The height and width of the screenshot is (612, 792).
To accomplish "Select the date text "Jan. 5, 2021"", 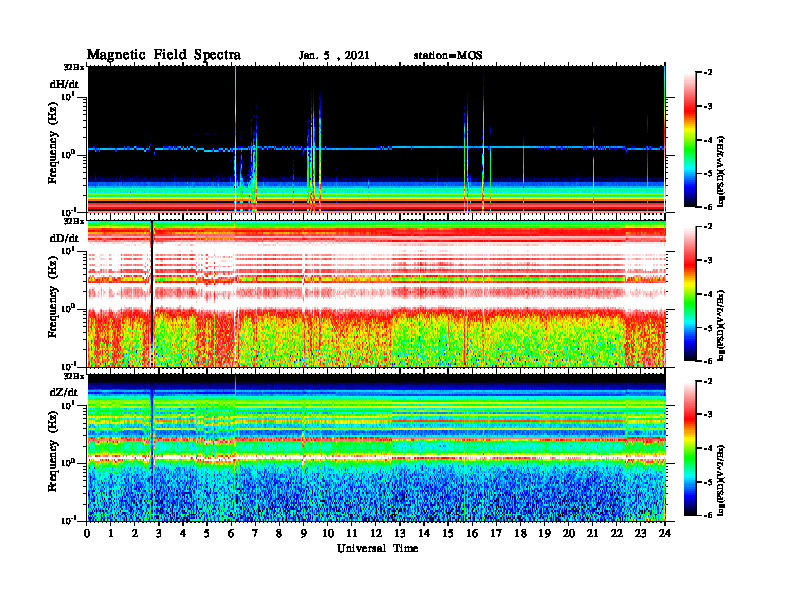I will (334, 56).
